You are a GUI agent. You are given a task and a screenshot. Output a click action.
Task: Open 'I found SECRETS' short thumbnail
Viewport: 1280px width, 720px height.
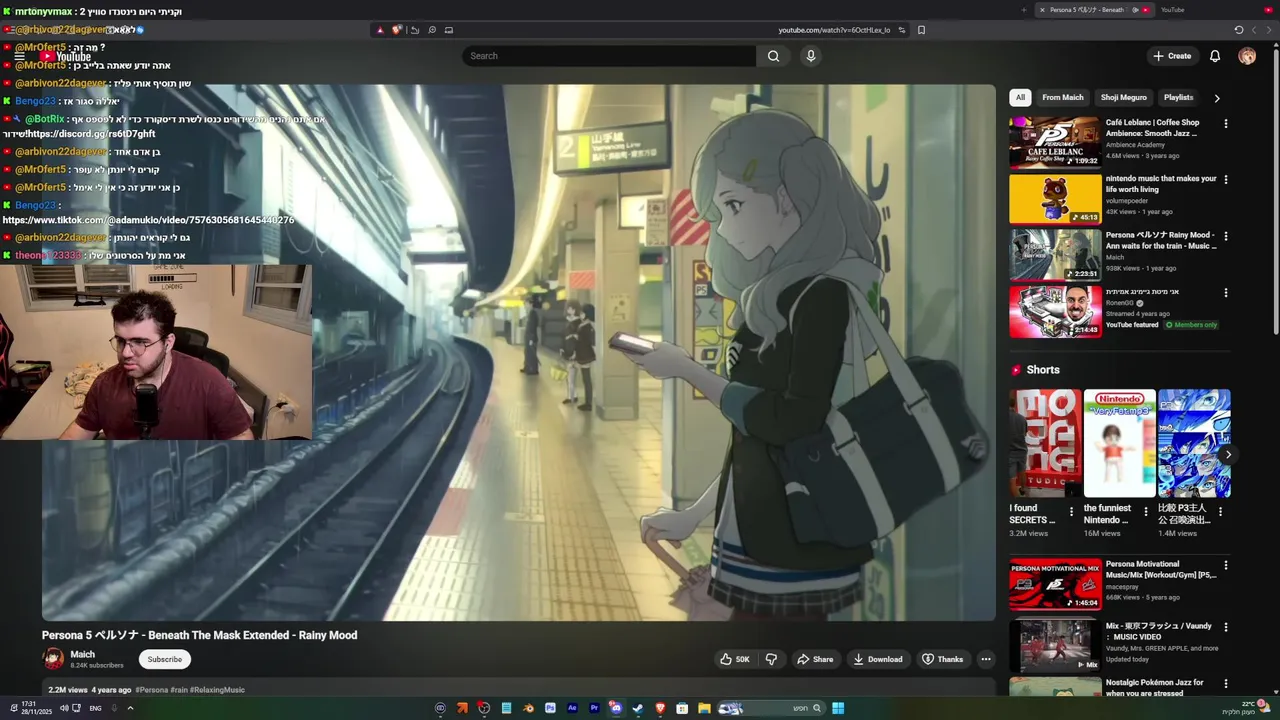[x=1045, y=443]
